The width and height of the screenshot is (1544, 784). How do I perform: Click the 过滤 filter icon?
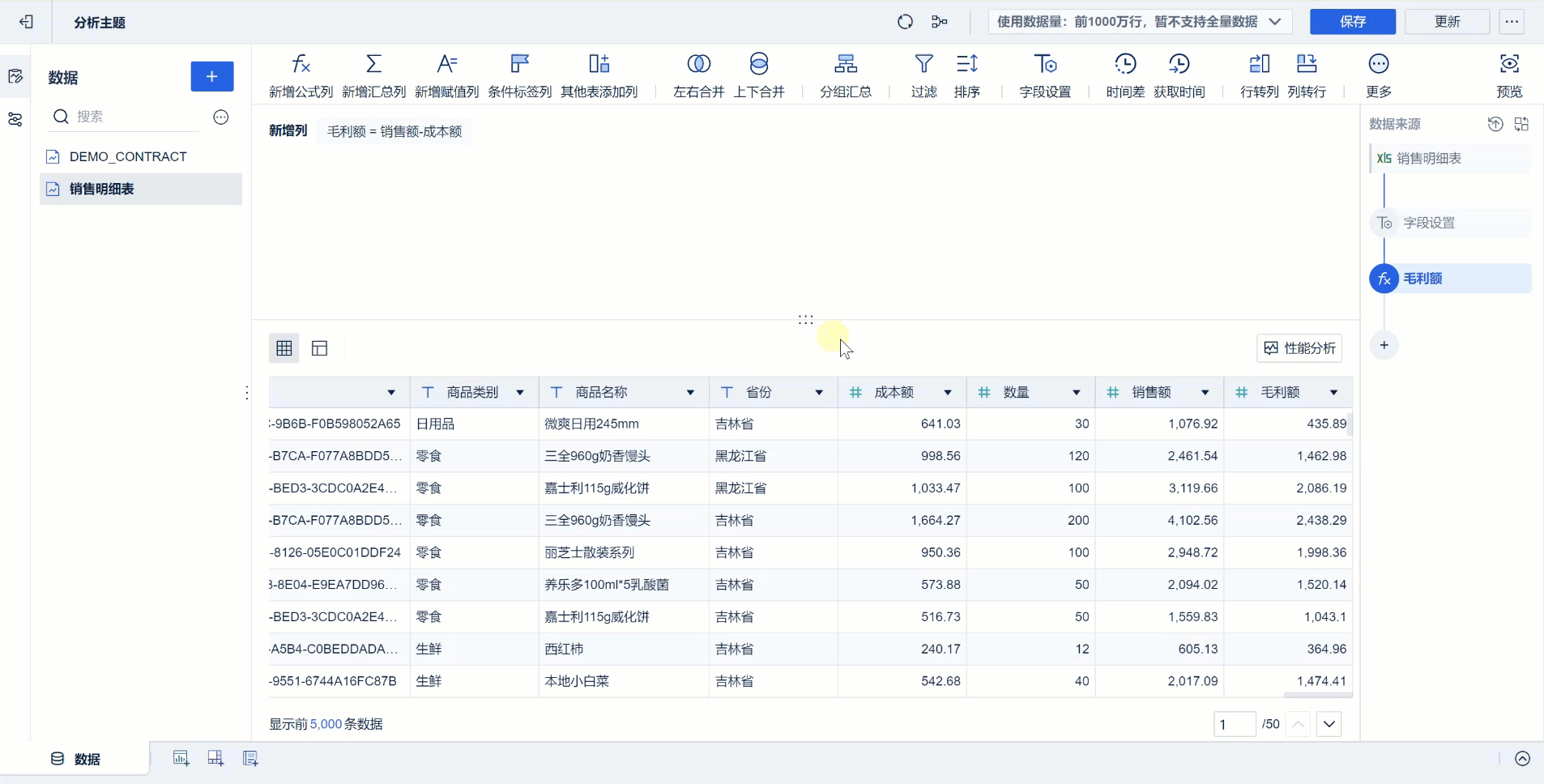[923, 75]
